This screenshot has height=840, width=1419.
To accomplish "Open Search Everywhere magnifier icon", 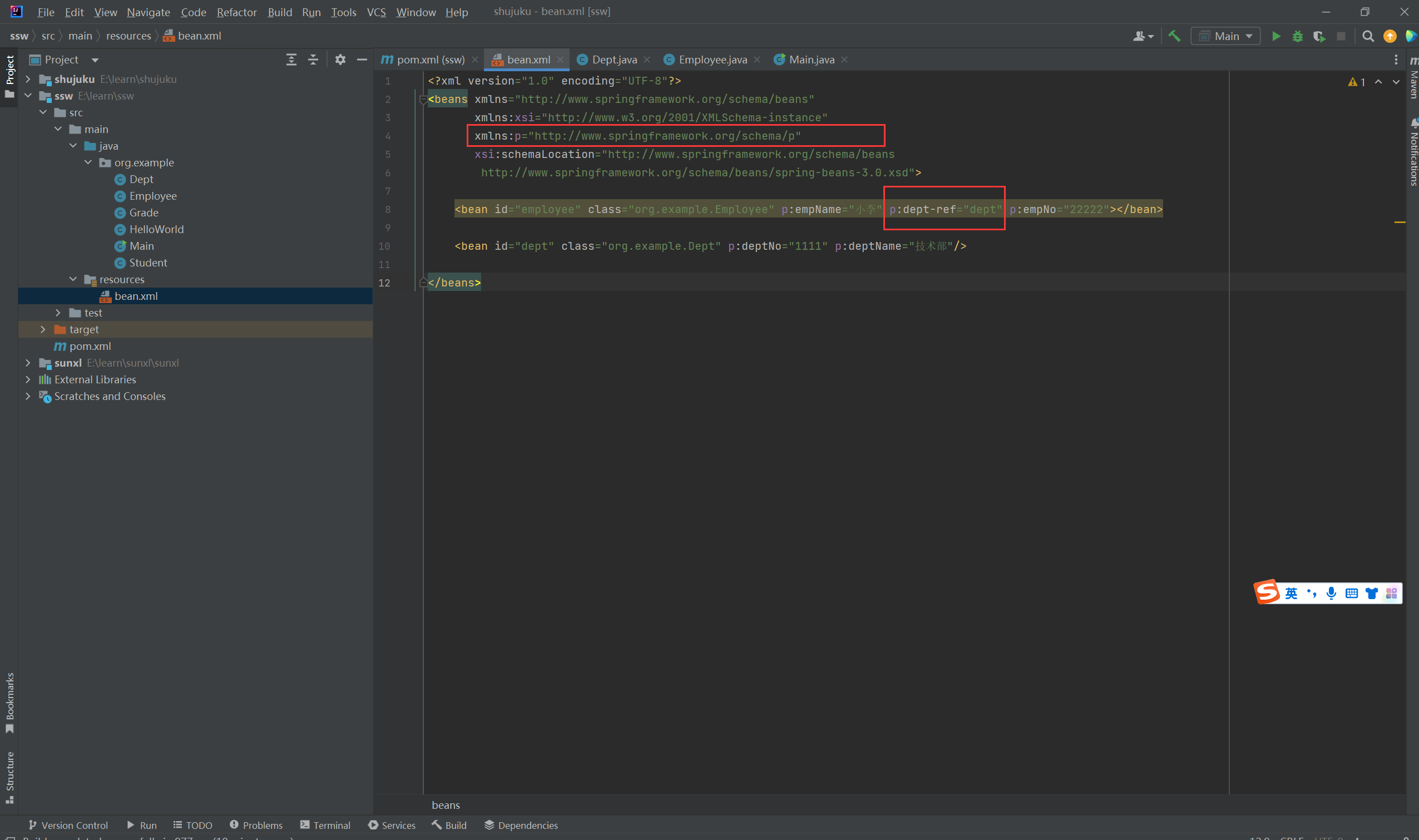I will [1367, 36].
